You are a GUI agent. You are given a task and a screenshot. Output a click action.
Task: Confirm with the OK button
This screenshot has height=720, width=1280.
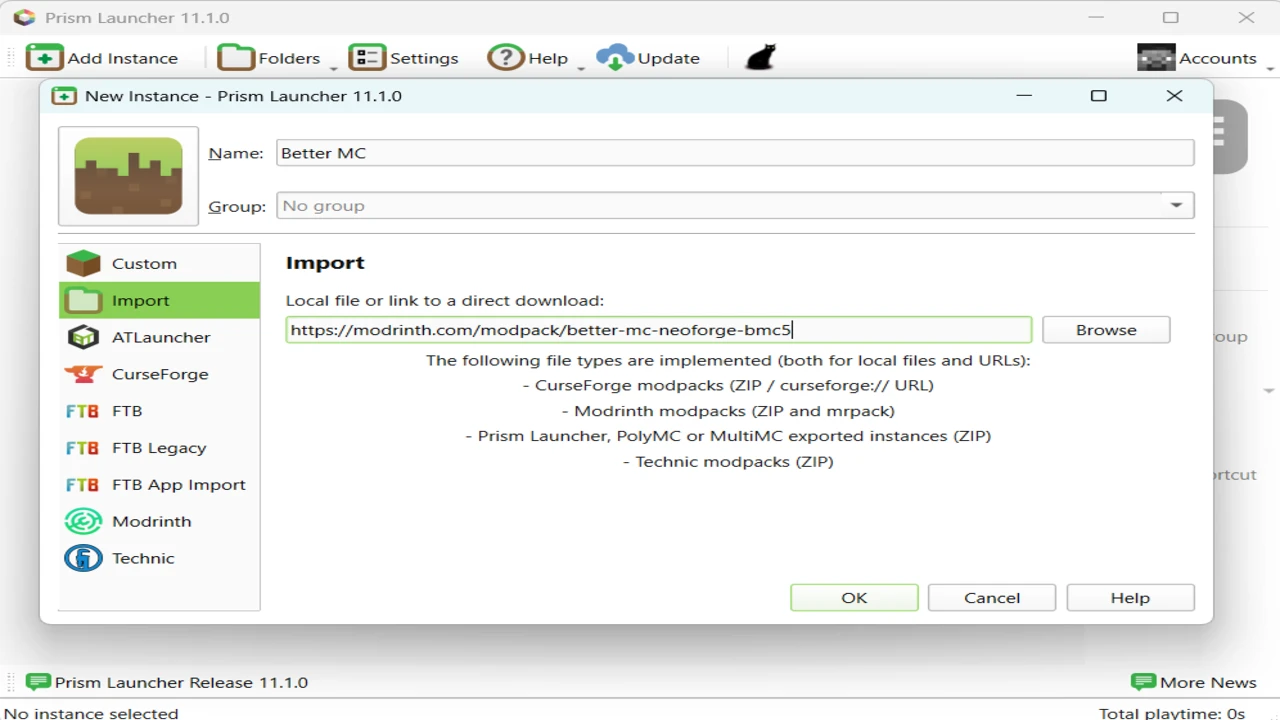[x=854, y=598]
